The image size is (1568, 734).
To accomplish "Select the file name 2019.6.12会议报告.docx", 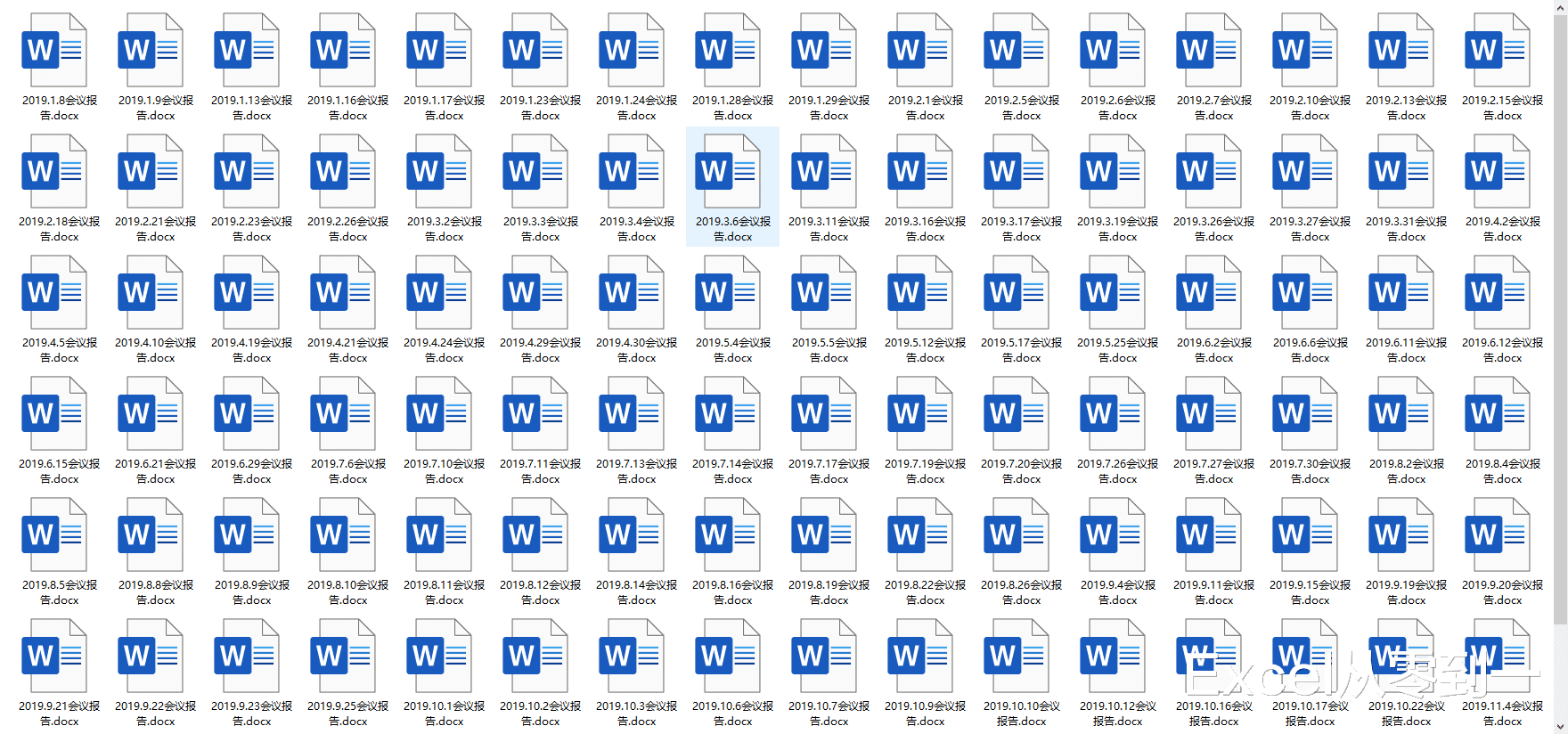I will [x=1503, y=350].
